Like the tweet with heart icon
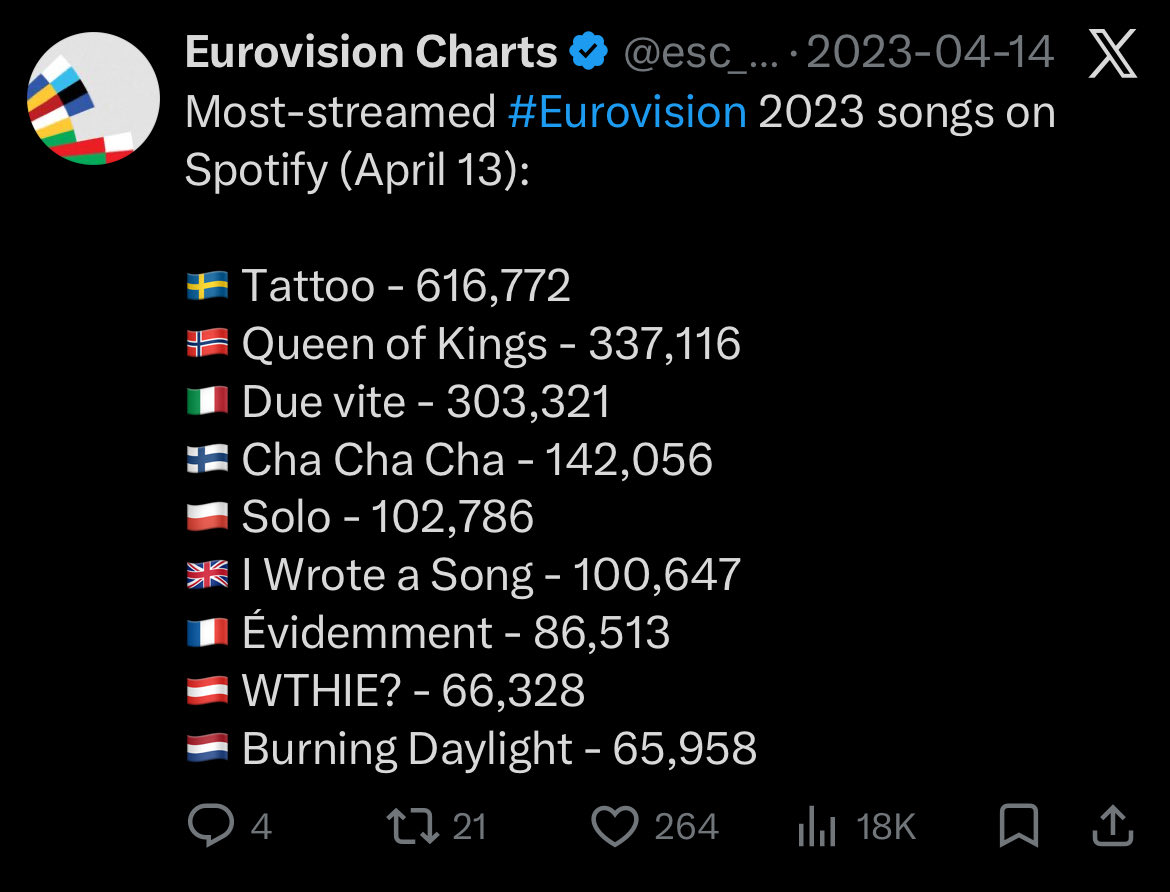Viewport: 1170px width, 892px height. click(615, 827)
